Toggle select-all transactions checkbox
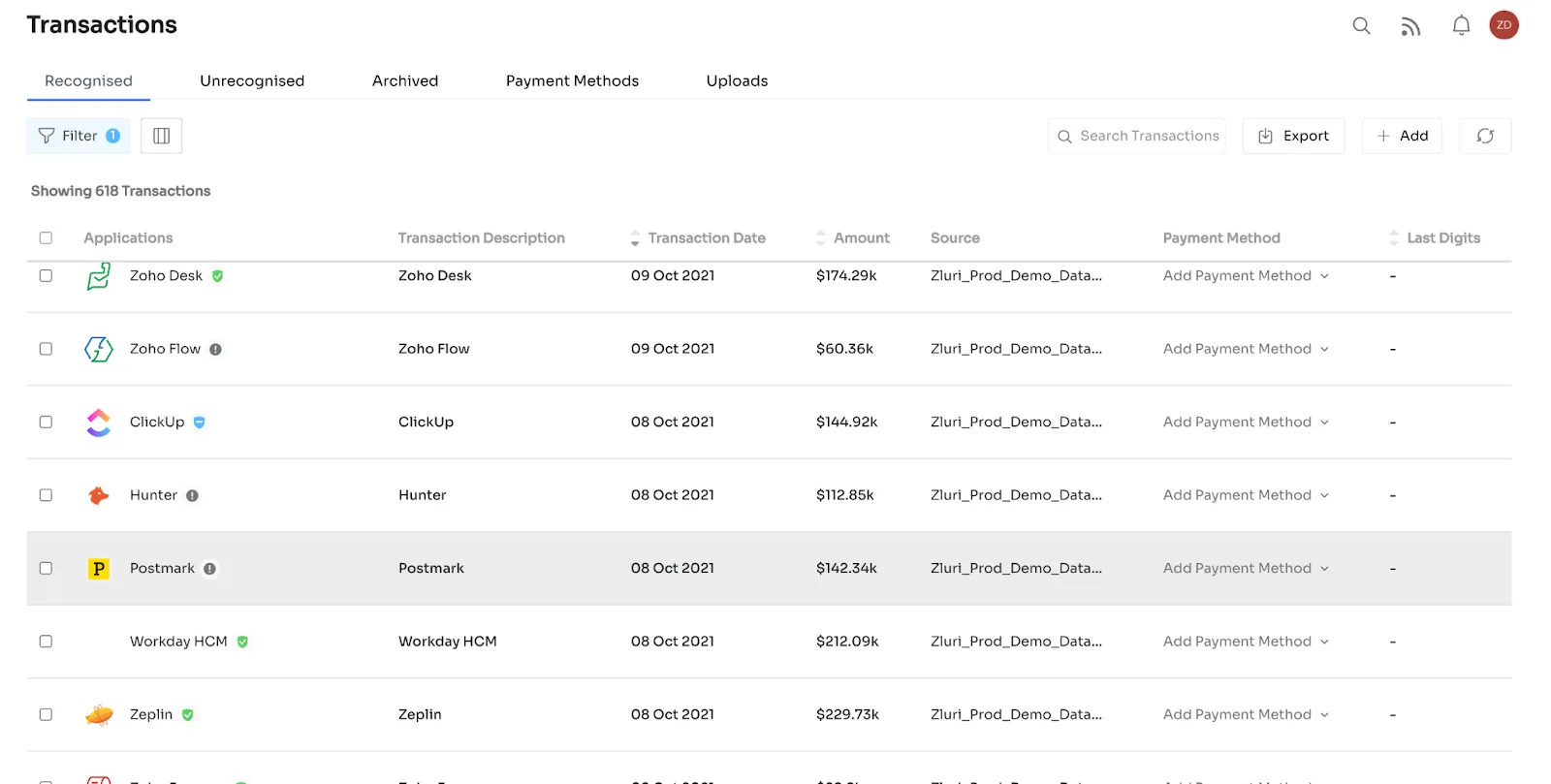The width and height of the screenshot is (1551, 784). click(46, 238)
